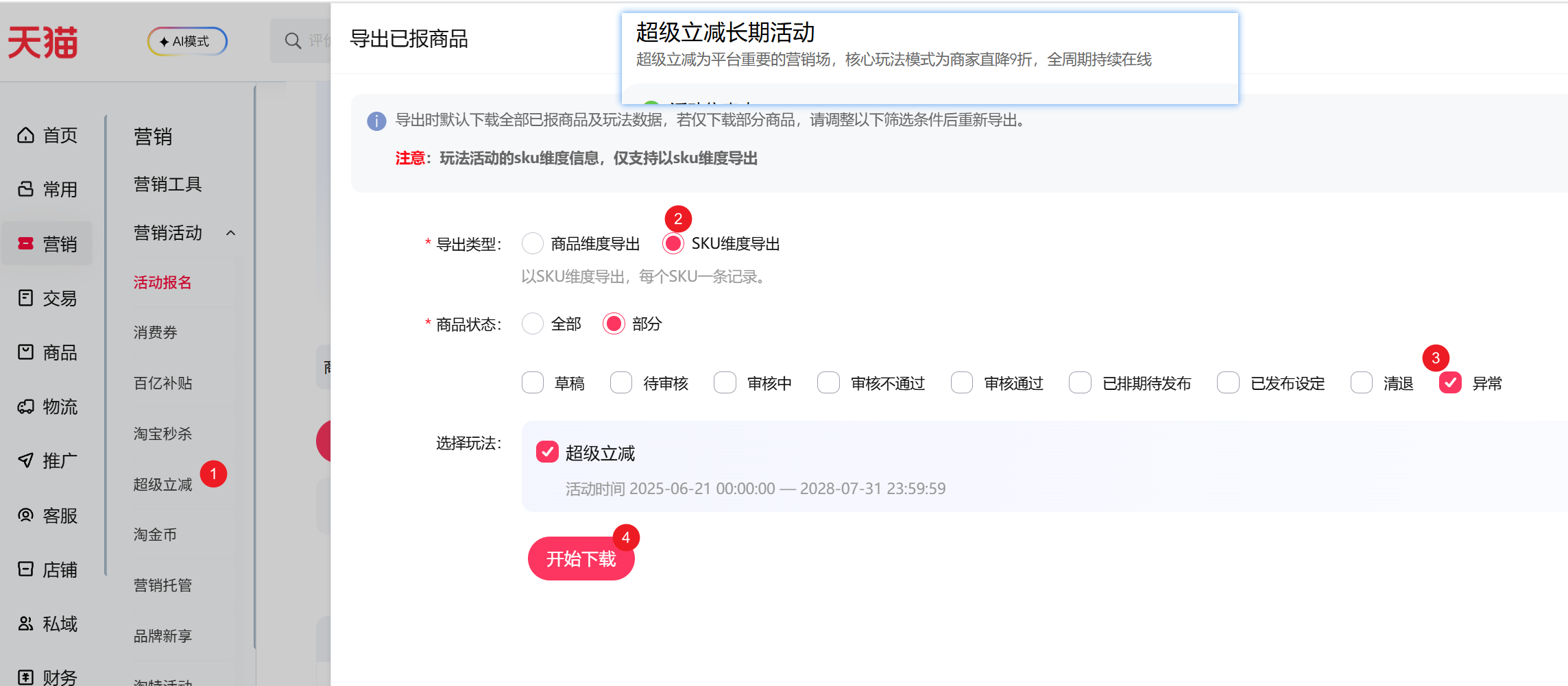Select 部分 product status radio
The image size is (1568, 686).
pyautogui.click(x=614, y=323)
